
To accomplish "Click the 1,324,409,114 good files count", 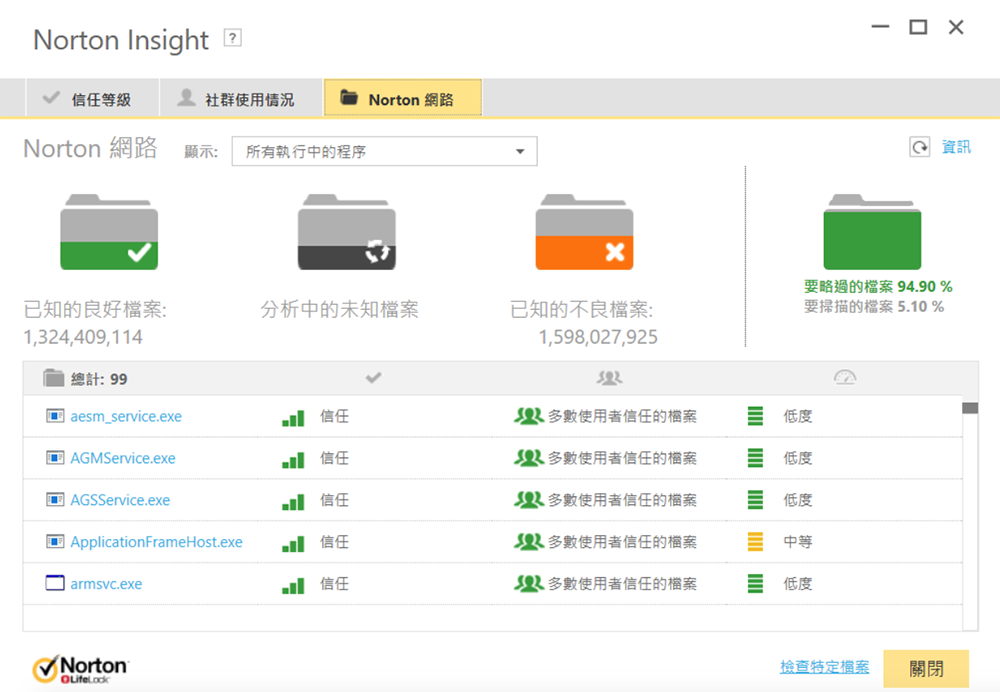I will (x=83, y=337).
